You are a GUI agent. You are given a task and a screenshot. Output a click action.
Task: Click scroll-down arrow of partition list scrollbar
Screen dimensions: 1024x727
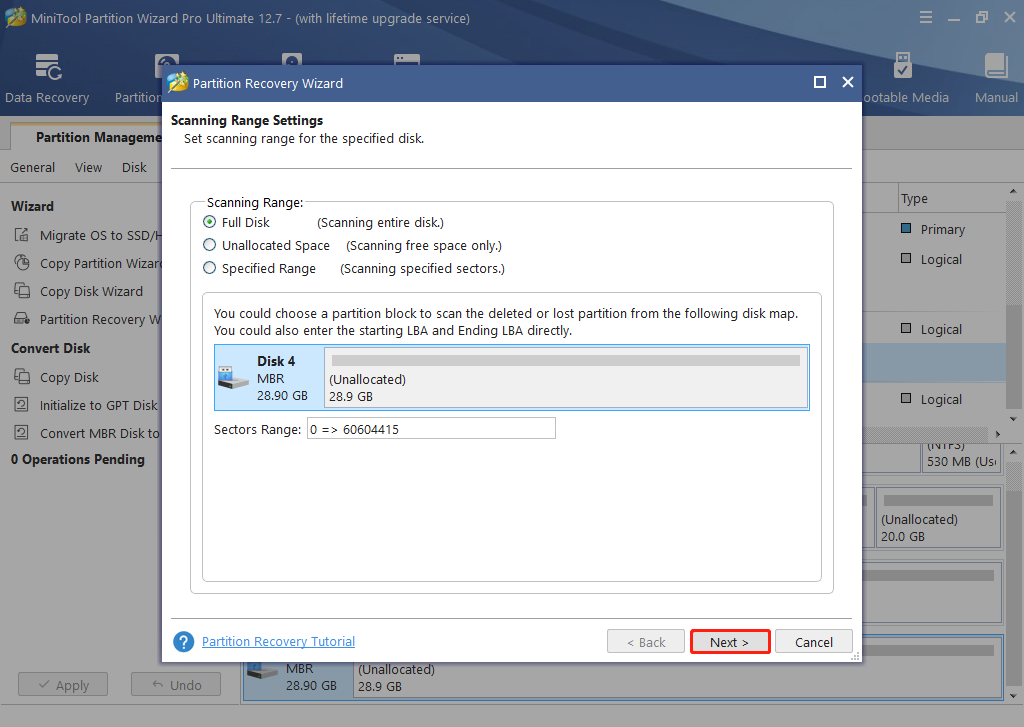point(1013,419)
